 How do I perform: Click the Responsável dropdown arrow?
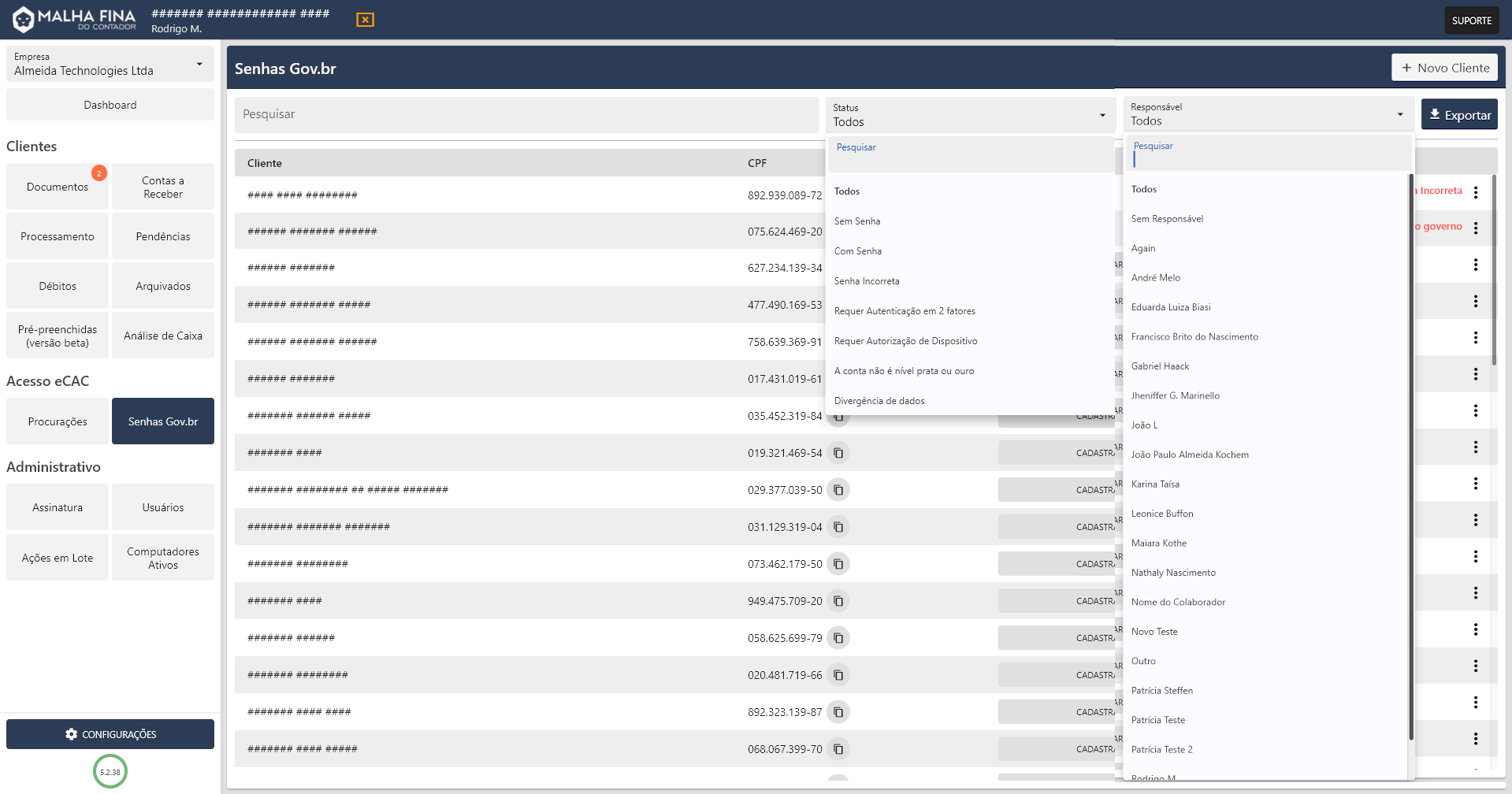pyautogui.click(x=1399, y=115)
